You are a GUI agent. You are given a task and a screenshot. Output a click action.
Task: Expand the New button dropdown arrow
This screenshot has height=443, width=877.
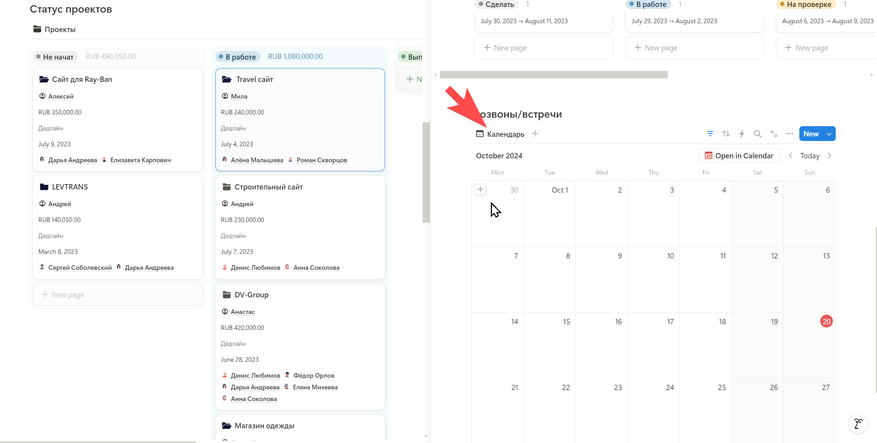point(829,134)
